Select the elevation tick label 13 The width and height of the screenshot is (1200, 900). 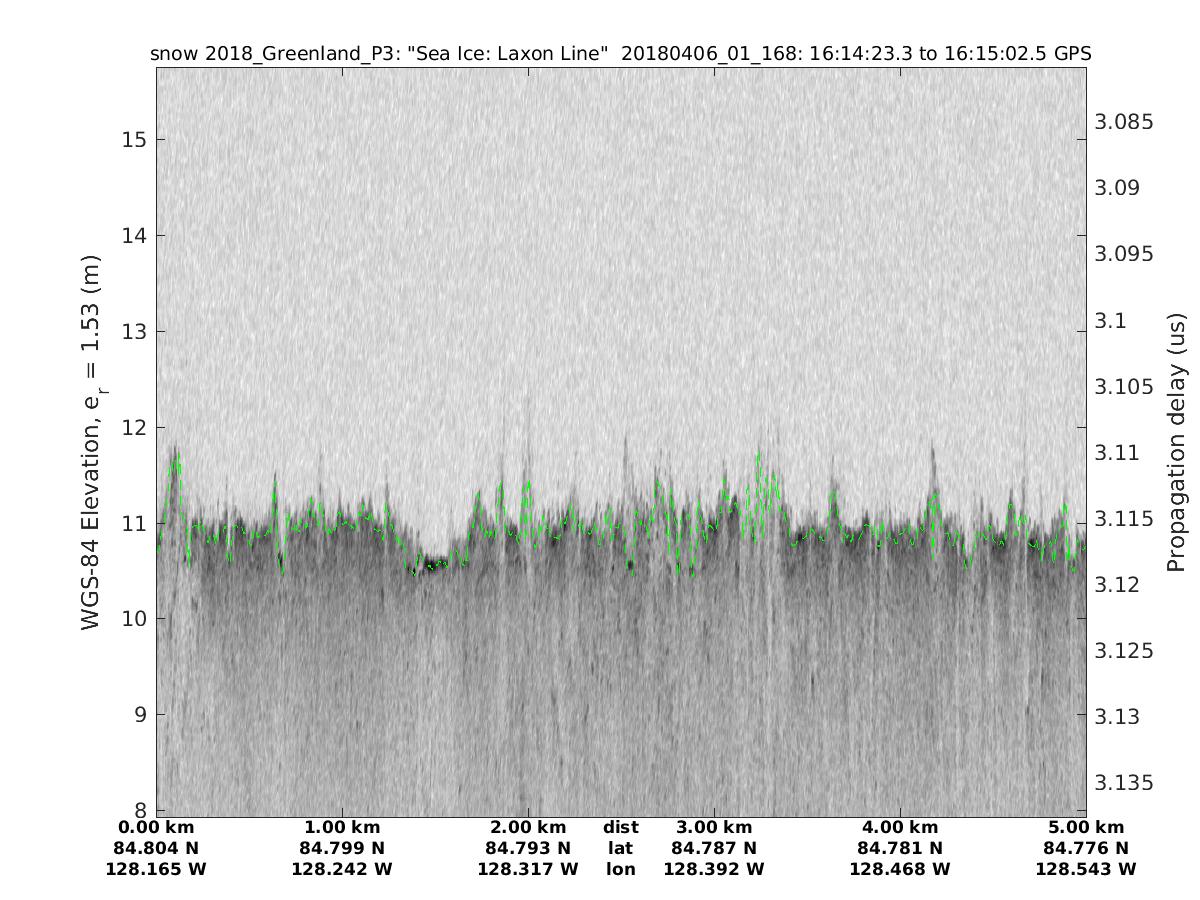131,331
